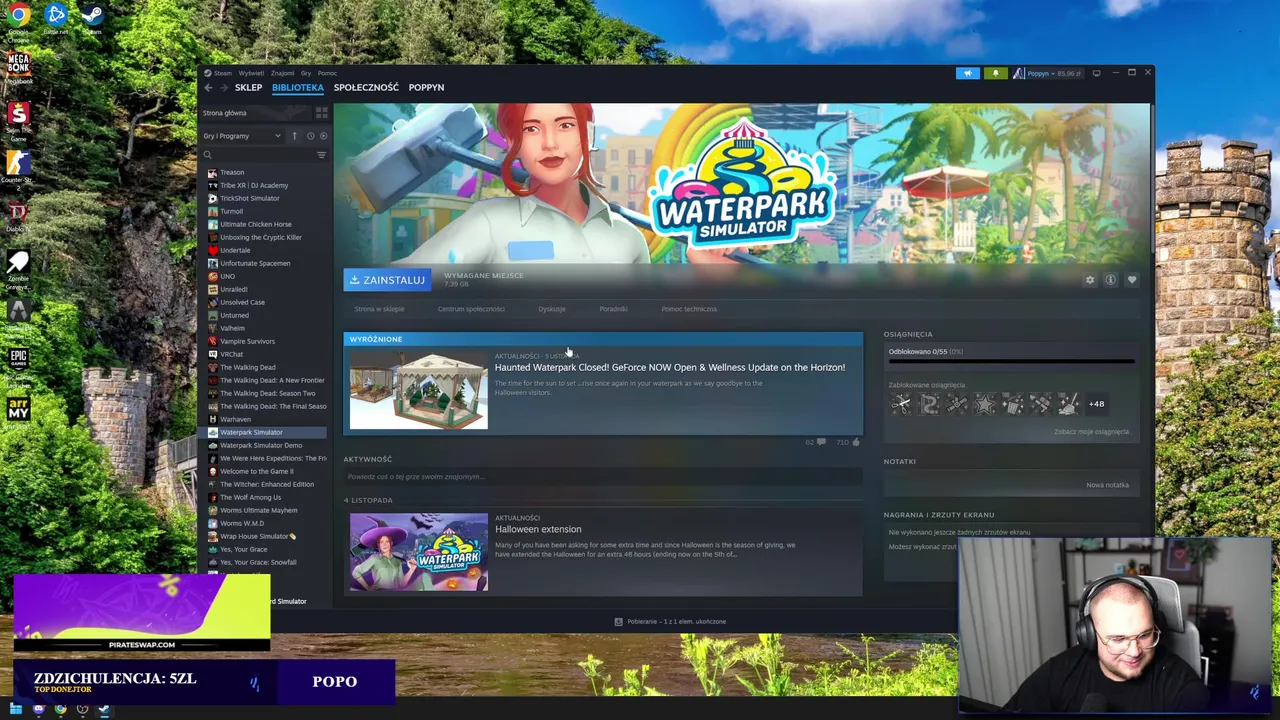Click the Steam back navigation arrow
Screen dimensions: 1280x720
click(x=208, y=88)
